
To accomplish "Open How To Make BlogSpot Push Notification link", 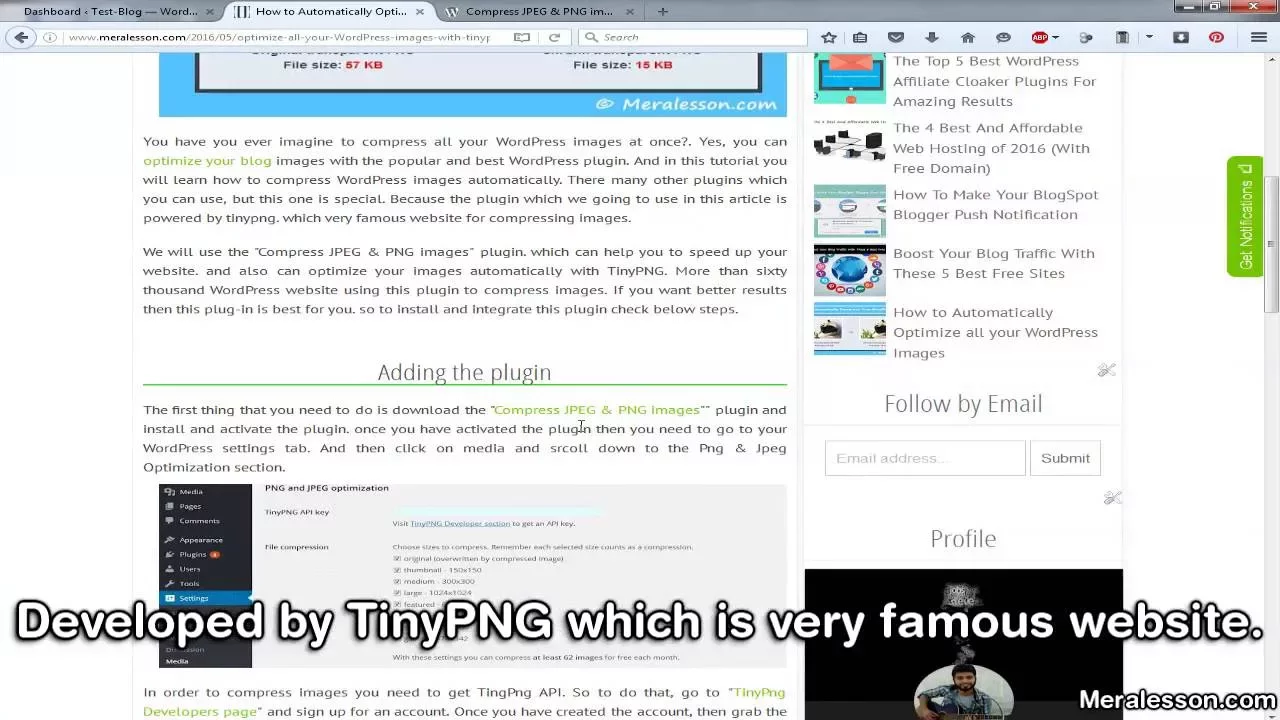I will point(995,204).
